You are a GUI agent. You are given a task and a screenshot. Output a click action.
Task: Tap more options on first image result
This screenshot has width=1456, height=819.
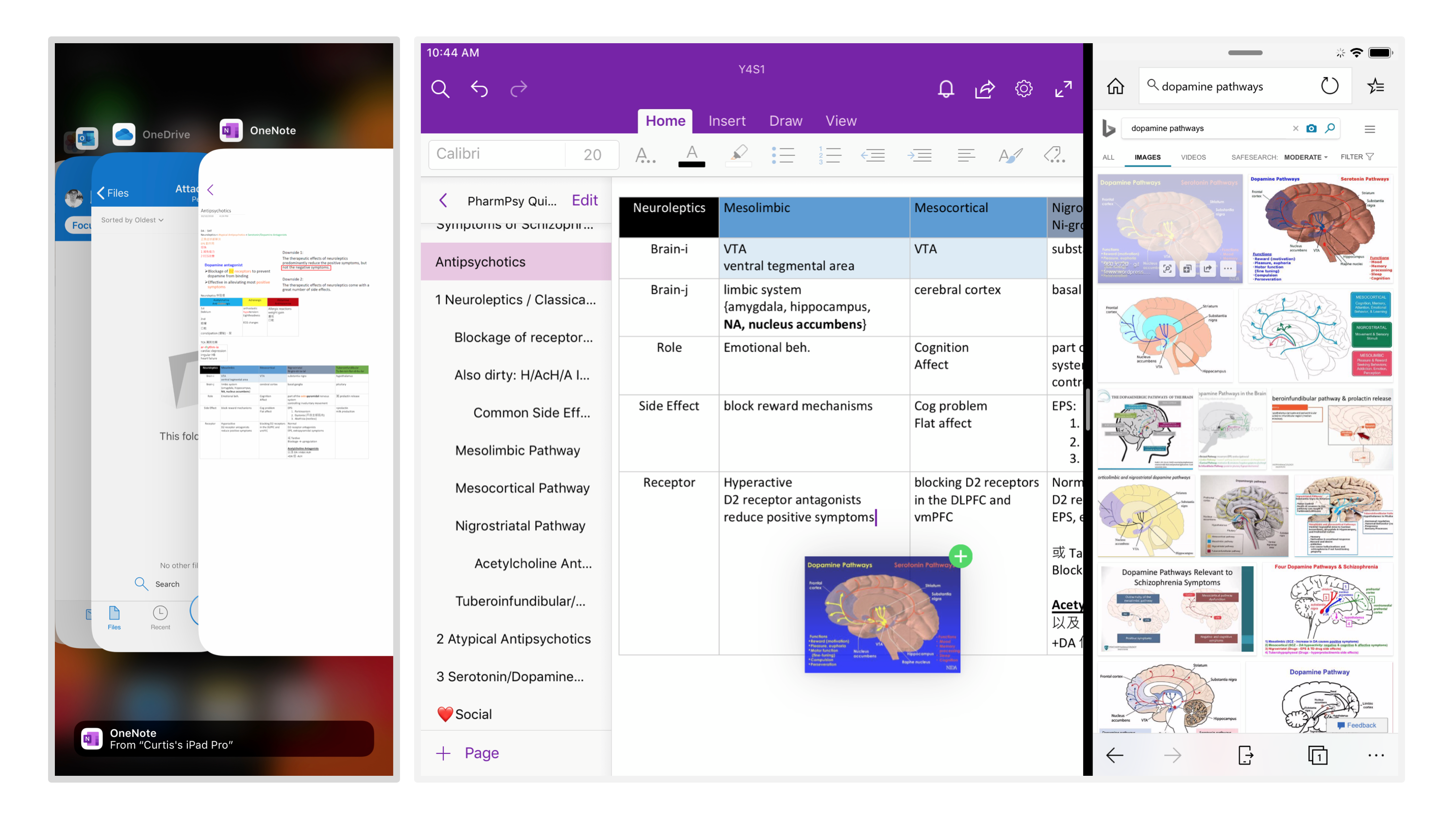[1228, 269]
